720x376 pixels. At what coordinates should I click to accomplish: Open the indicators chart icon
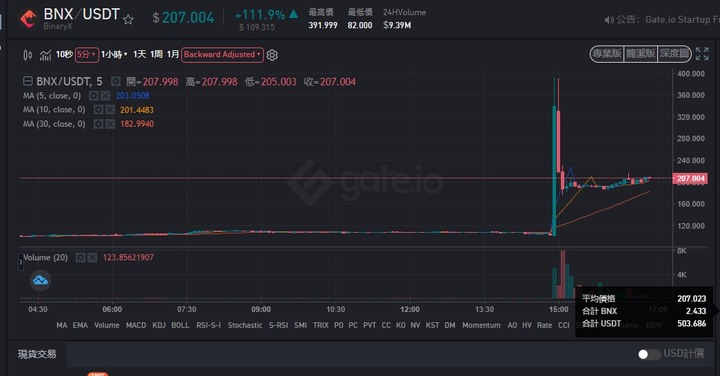click(x=45, y=55)
